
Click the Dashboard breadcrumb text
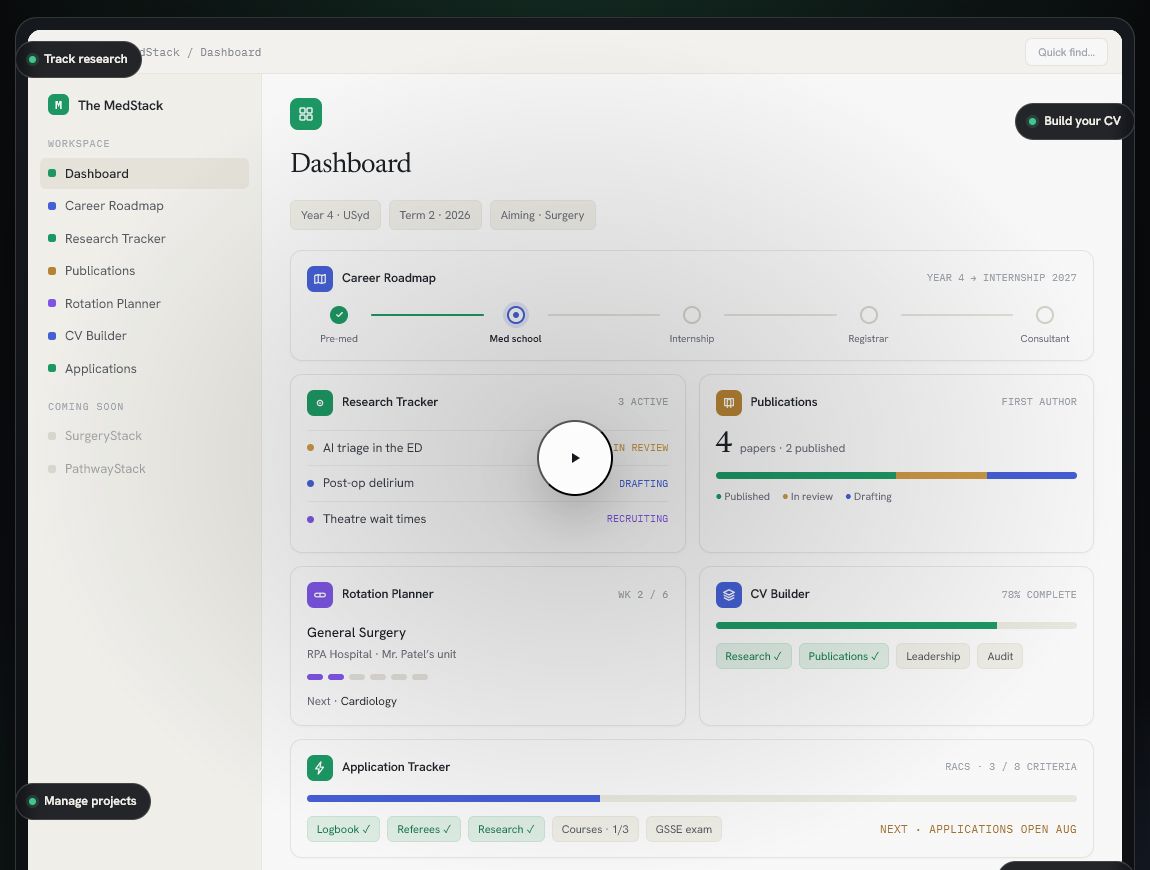(x=230, y=52)
